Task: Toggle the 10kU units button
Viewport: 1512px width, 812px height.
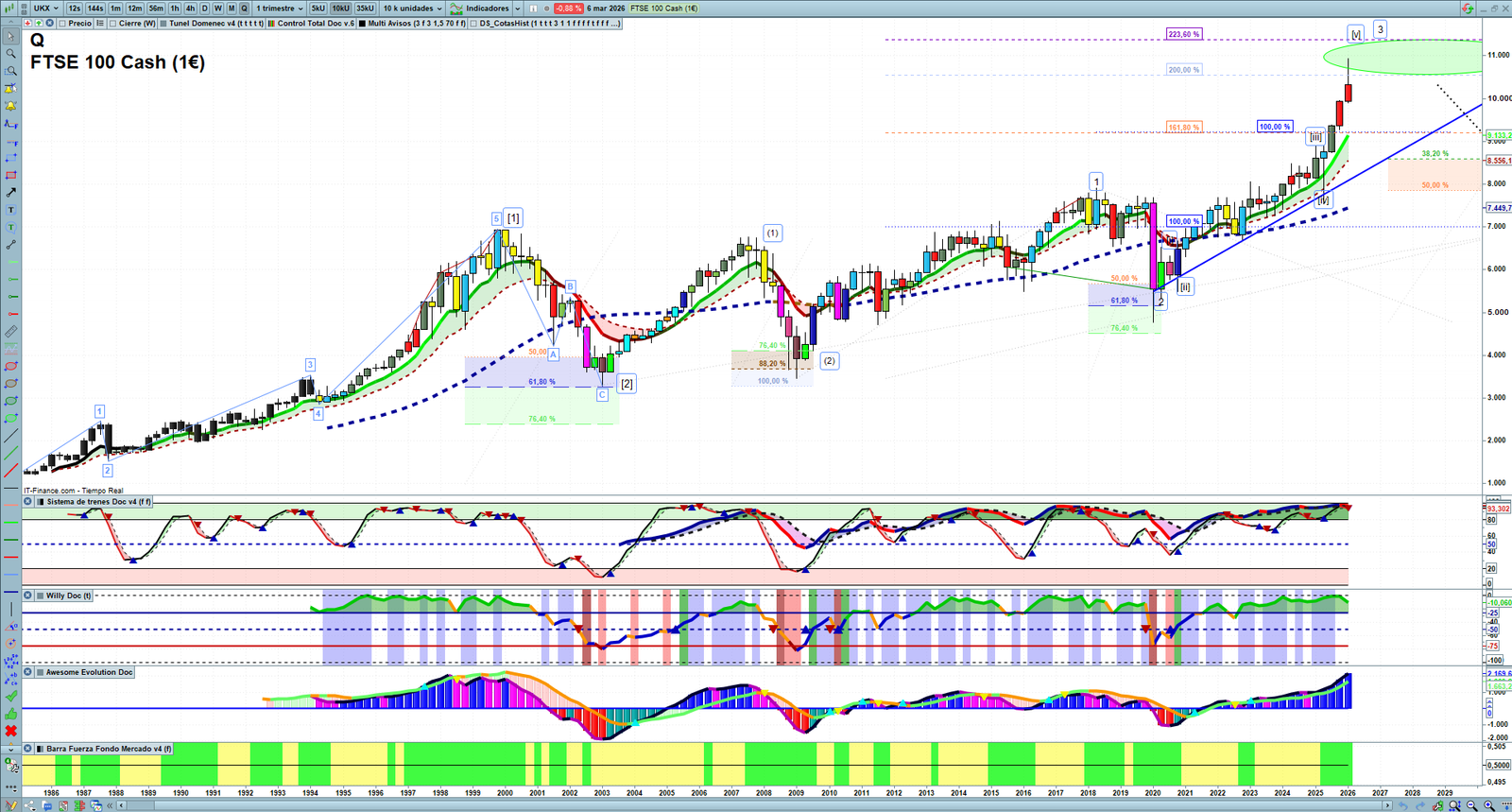Action: pyautogui.click(x=340, y=9)
